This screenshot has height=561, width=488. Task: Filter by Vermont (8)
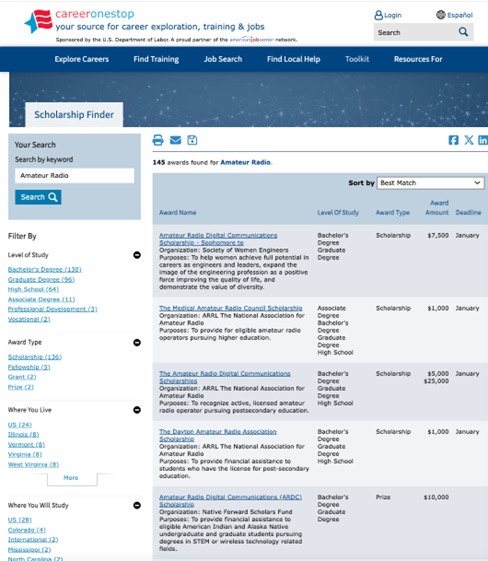coord(26,444)
